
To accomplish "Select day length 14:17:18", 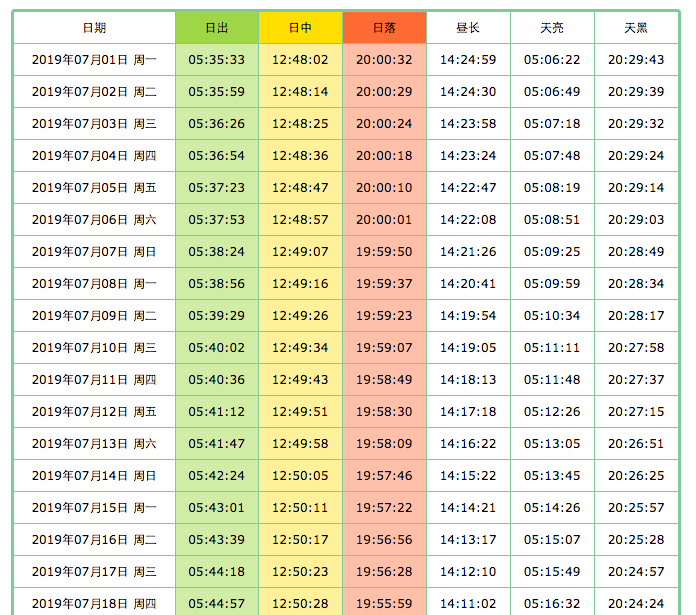I will click(468, 412).
